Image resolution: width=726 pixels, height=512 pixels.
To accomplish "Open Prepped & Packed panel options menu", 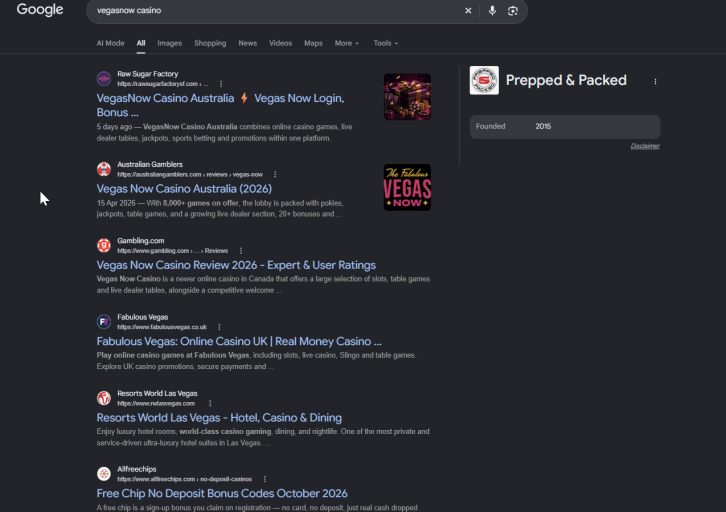I will pyautogui.click(x=655, y=81).
